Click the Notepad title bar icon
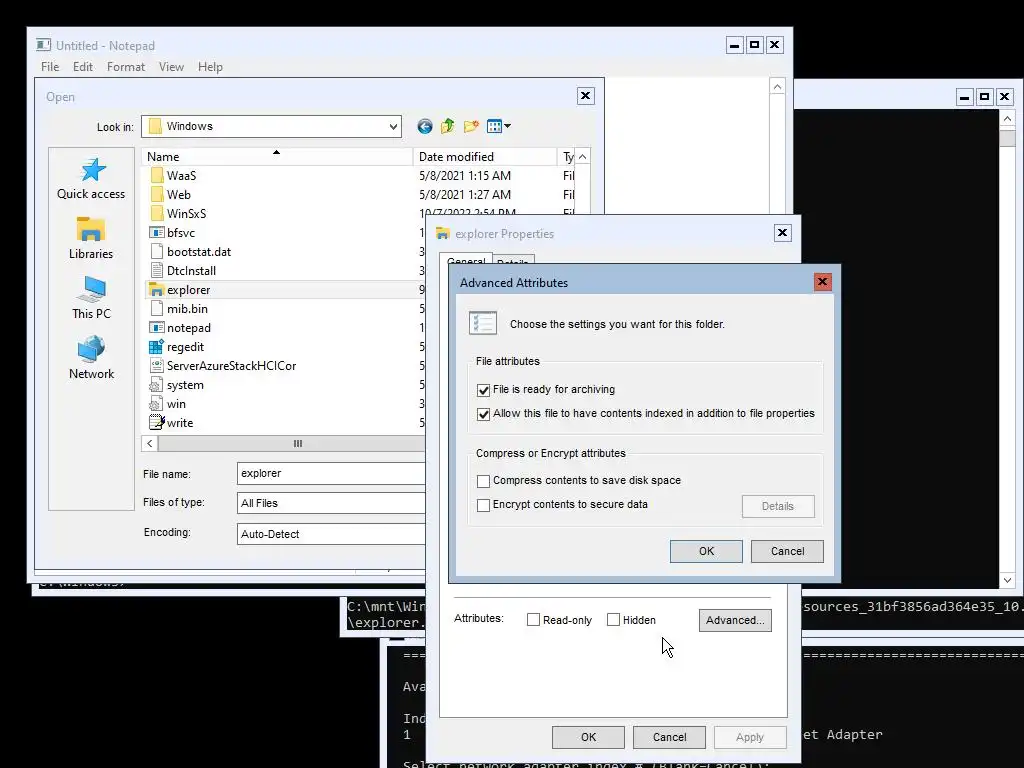The width and height of the screenshot is (1024, 768). coord(44,45)
